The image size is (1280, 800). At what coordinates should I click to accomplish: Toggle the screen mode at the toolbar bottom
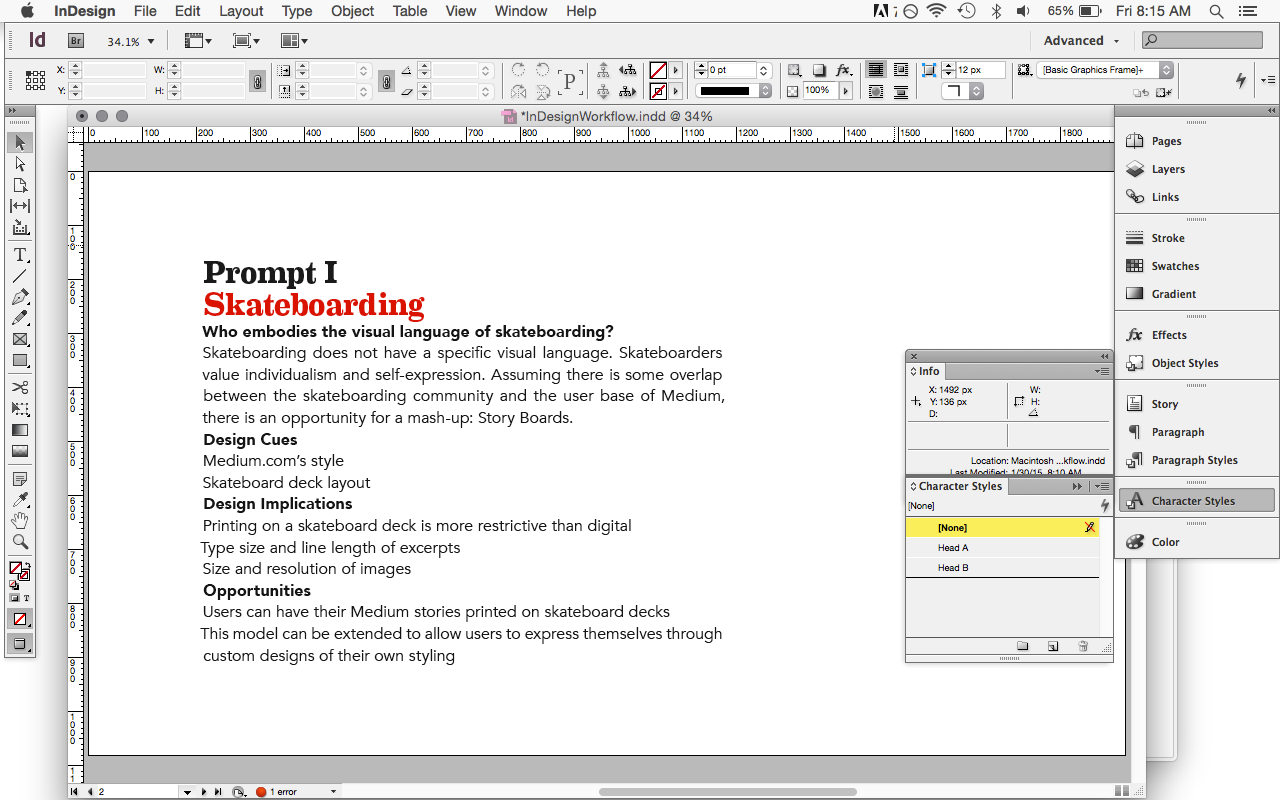[x=20, y=644]
